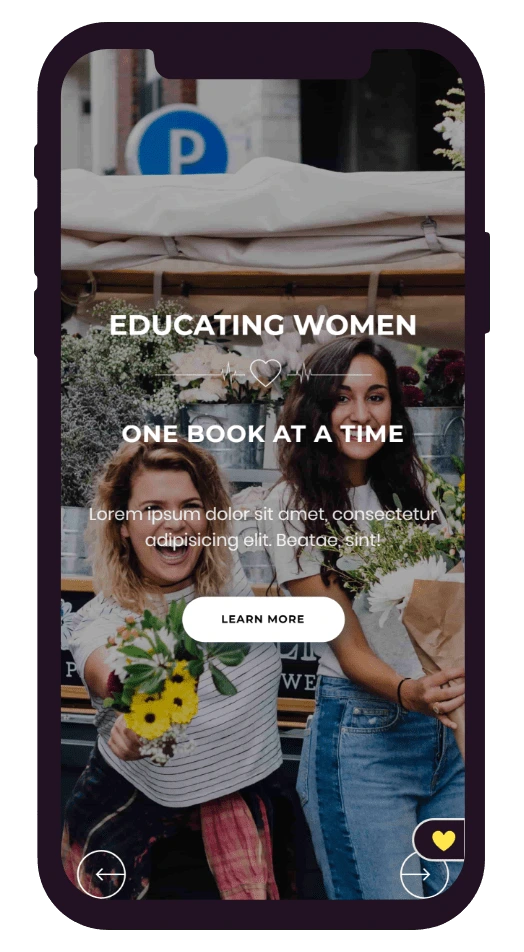This screenshot has width=524, height=952.
Task: Open the yellow heart floating tab
Action: 439,840
